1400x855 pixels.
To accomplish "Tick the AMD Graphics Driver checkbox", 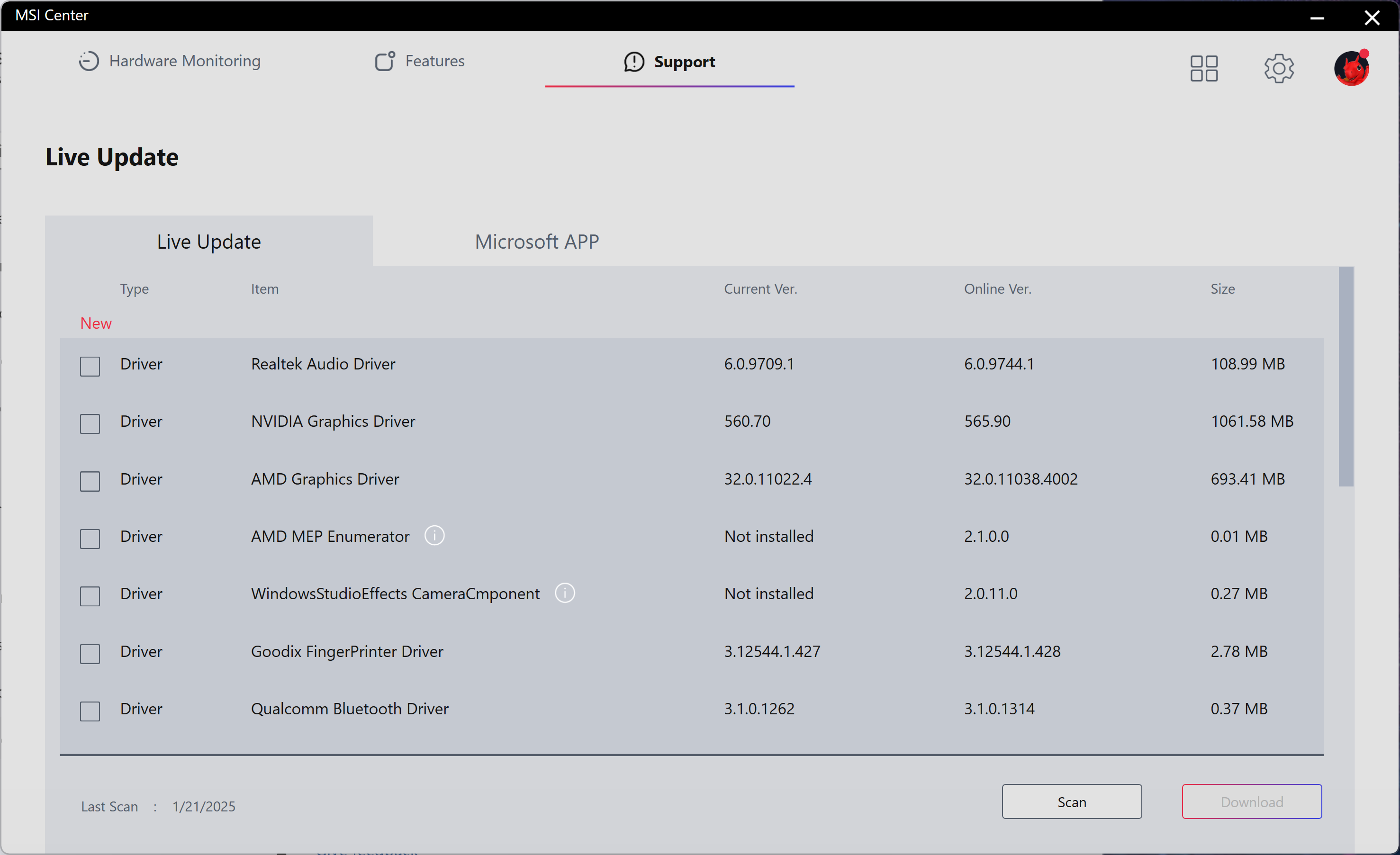I will click(x=90, y=481).
